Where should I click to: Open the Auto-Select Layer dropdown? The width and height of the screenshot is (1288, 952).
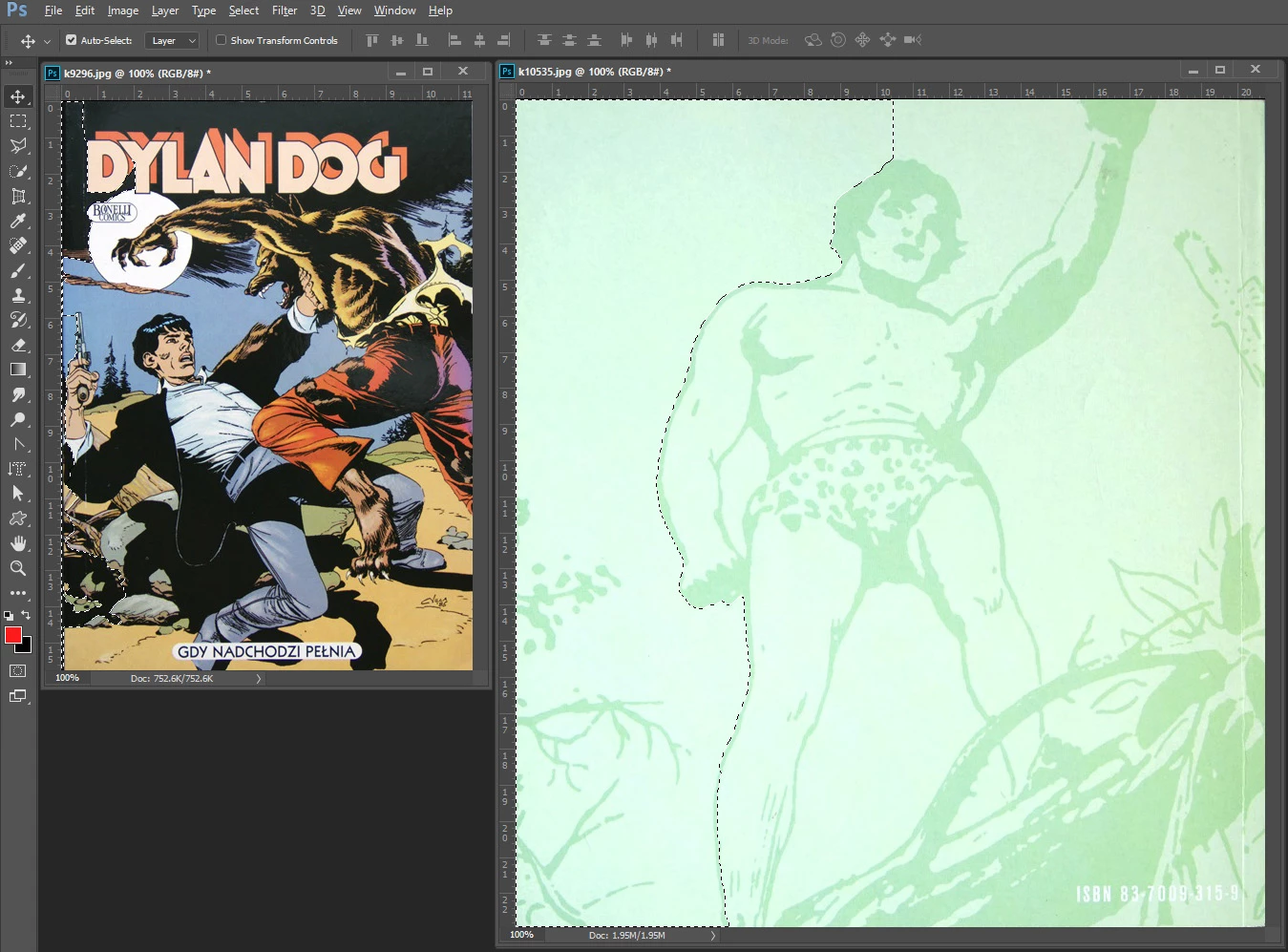[x=172, y=40]
